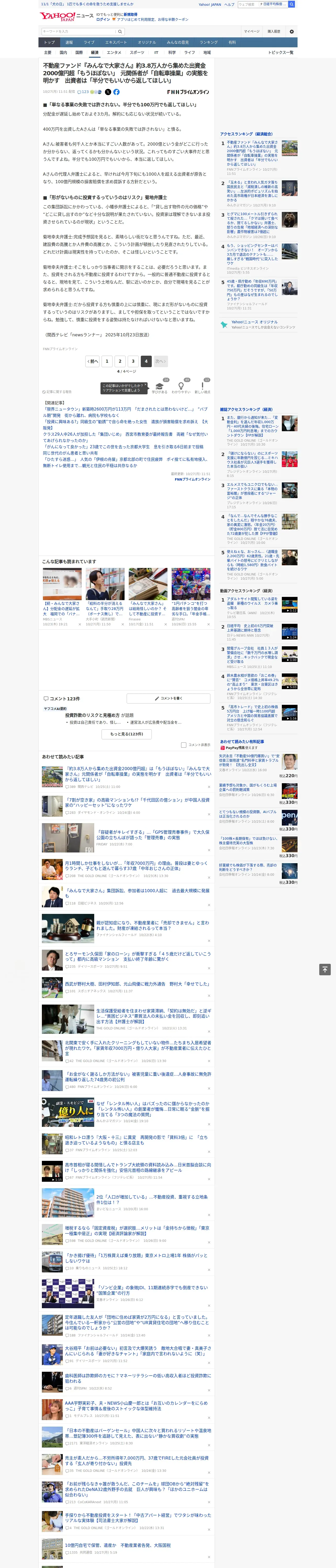This screenshot has width=336, height=1568.
Task: Share the article on Facebook
Action: pyautogui.click(x=116, y=92)
